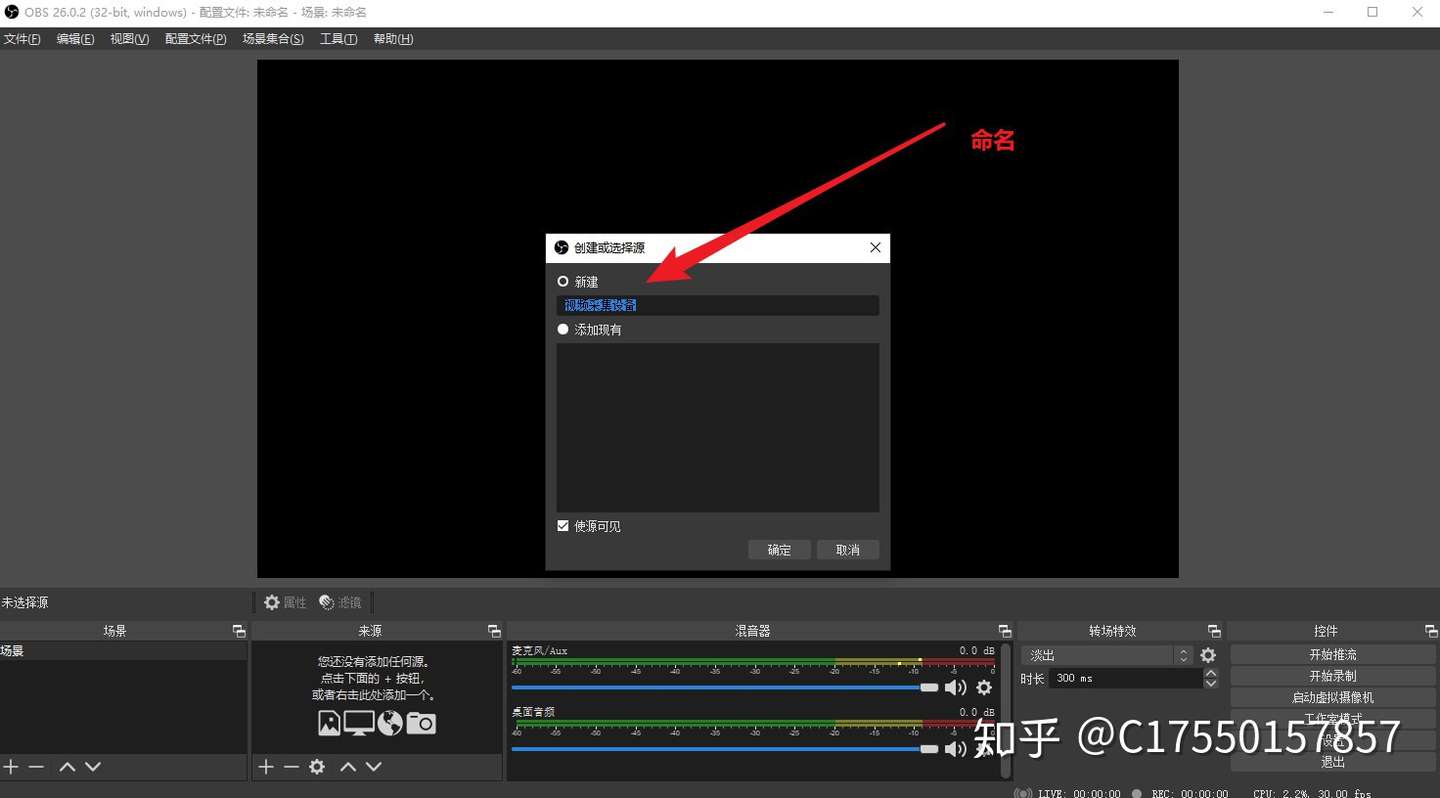The width and height of the screenshot is (1440, 798).
Task: Open the 帮助 menu
Action: click(393, 39)
